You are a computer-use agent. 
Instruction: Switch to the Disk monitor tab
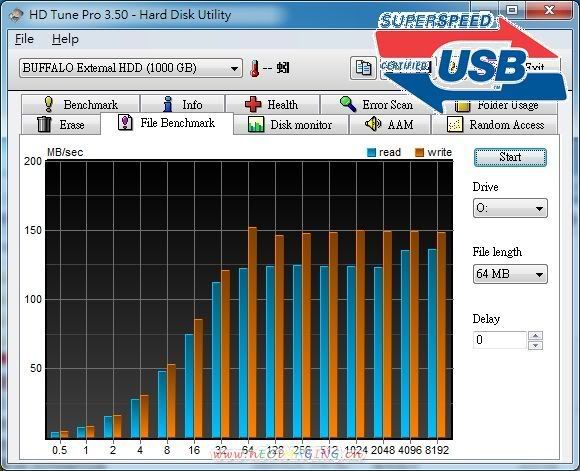click(x=291, y=125)
